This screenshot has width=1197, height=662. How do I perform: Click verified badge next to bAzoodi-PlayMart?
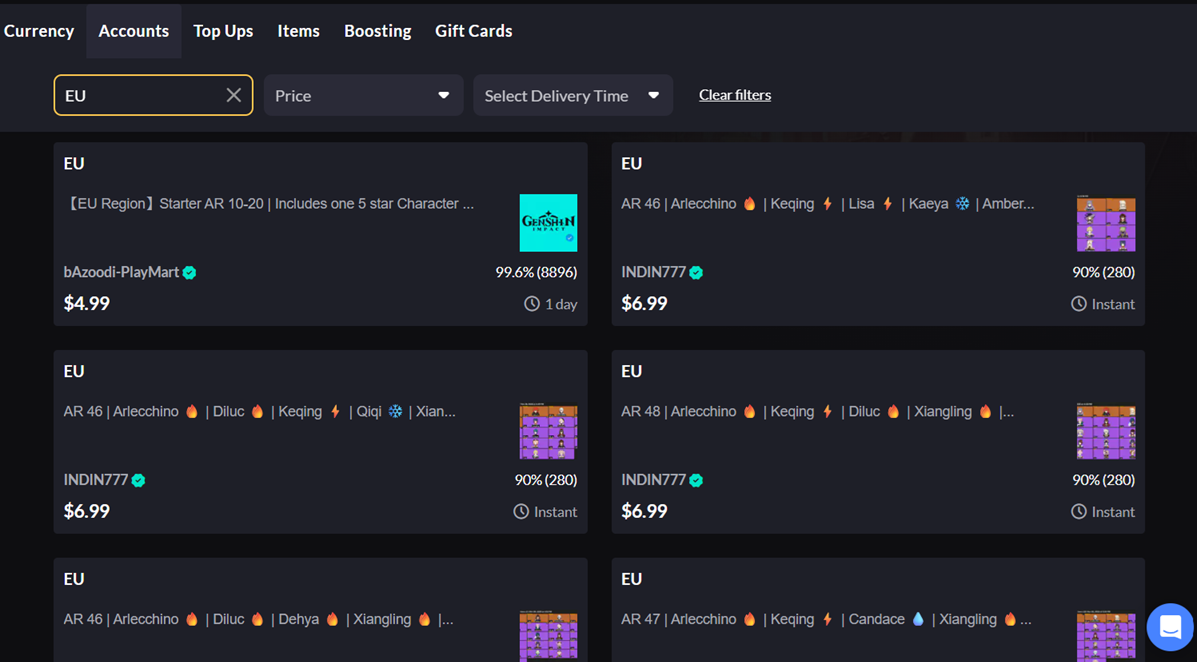(189, 273)
